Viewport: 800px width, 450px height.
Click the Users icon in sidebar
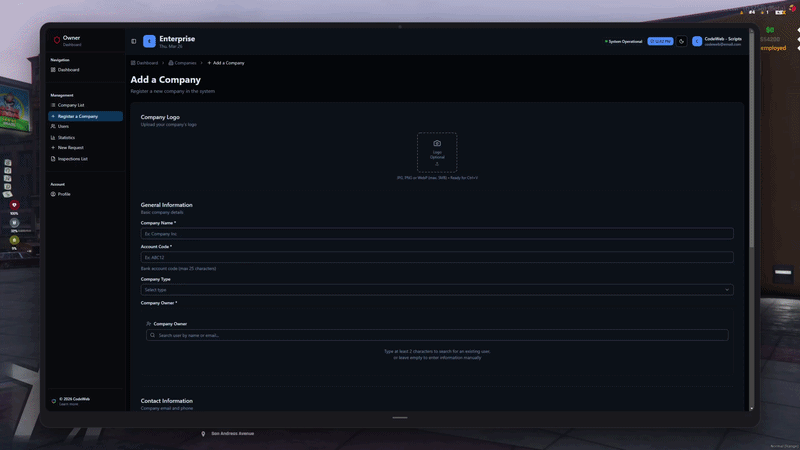click(x=53, y=126)
